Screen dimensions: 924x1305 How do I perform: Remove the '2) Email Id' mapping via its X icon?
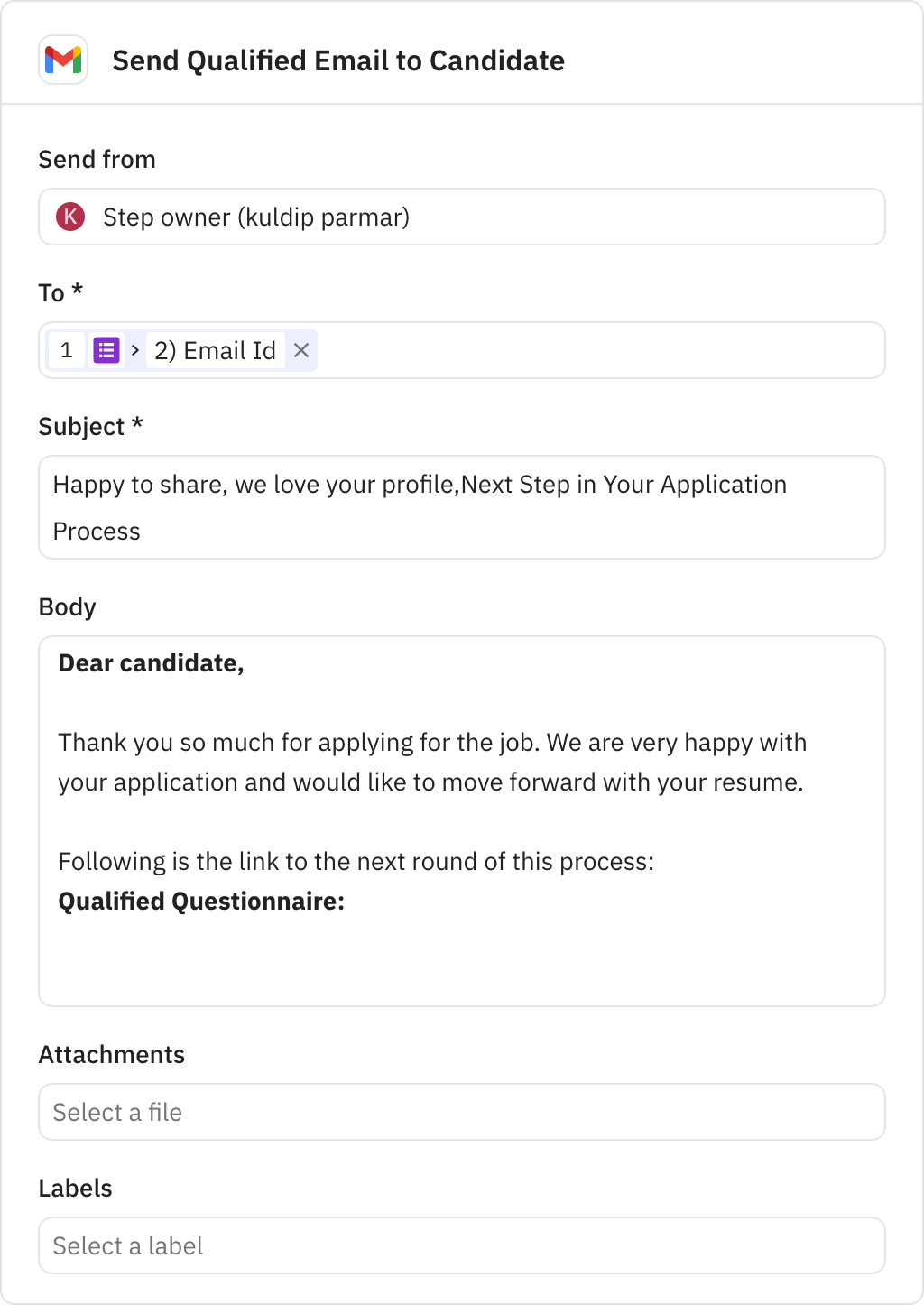click(x=302, y=350)
